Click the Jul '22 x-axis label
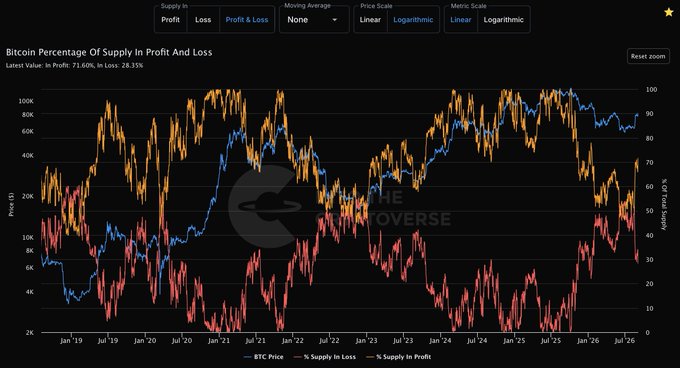 [x=329, y=341]
